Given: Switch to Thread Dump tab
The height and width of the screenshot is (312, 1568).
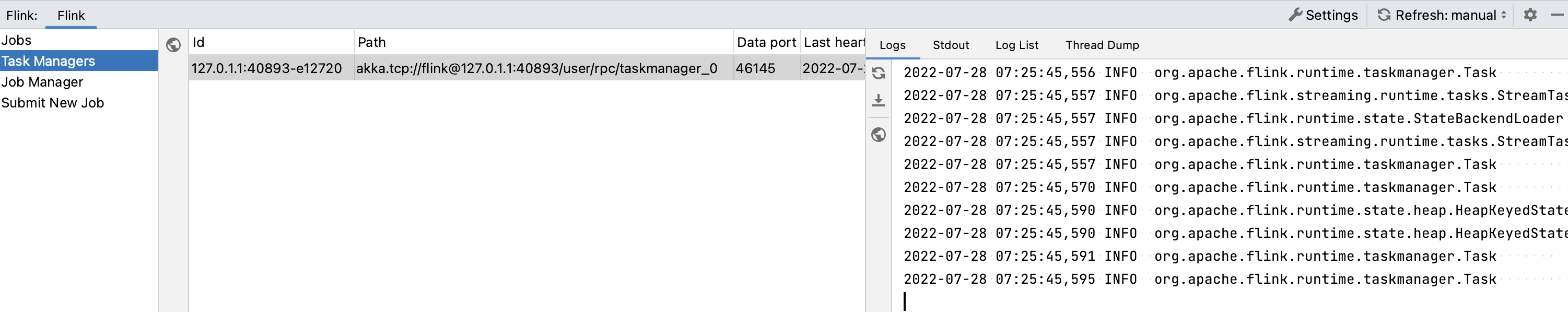Looking at the screenshot, I should (x=1102, y=45).
